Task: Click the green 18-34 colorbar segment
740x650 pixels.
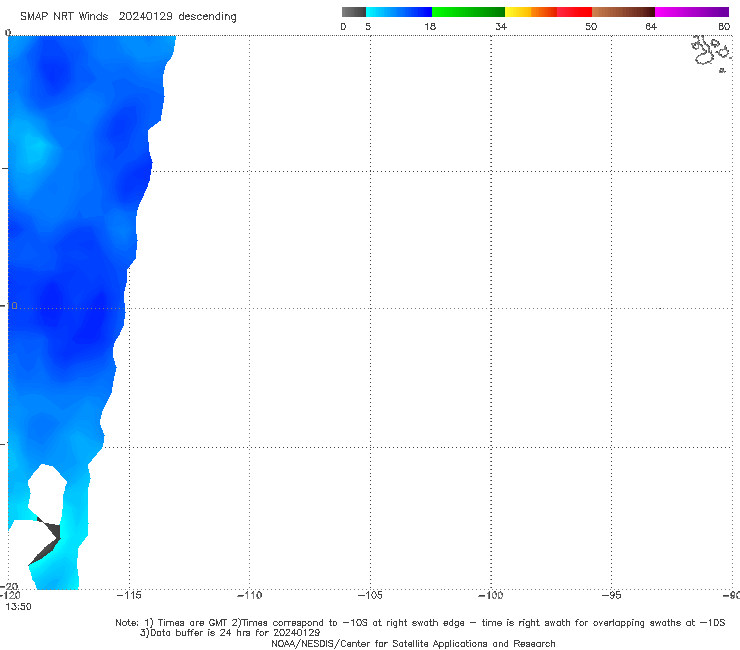Action: [468, 12]
